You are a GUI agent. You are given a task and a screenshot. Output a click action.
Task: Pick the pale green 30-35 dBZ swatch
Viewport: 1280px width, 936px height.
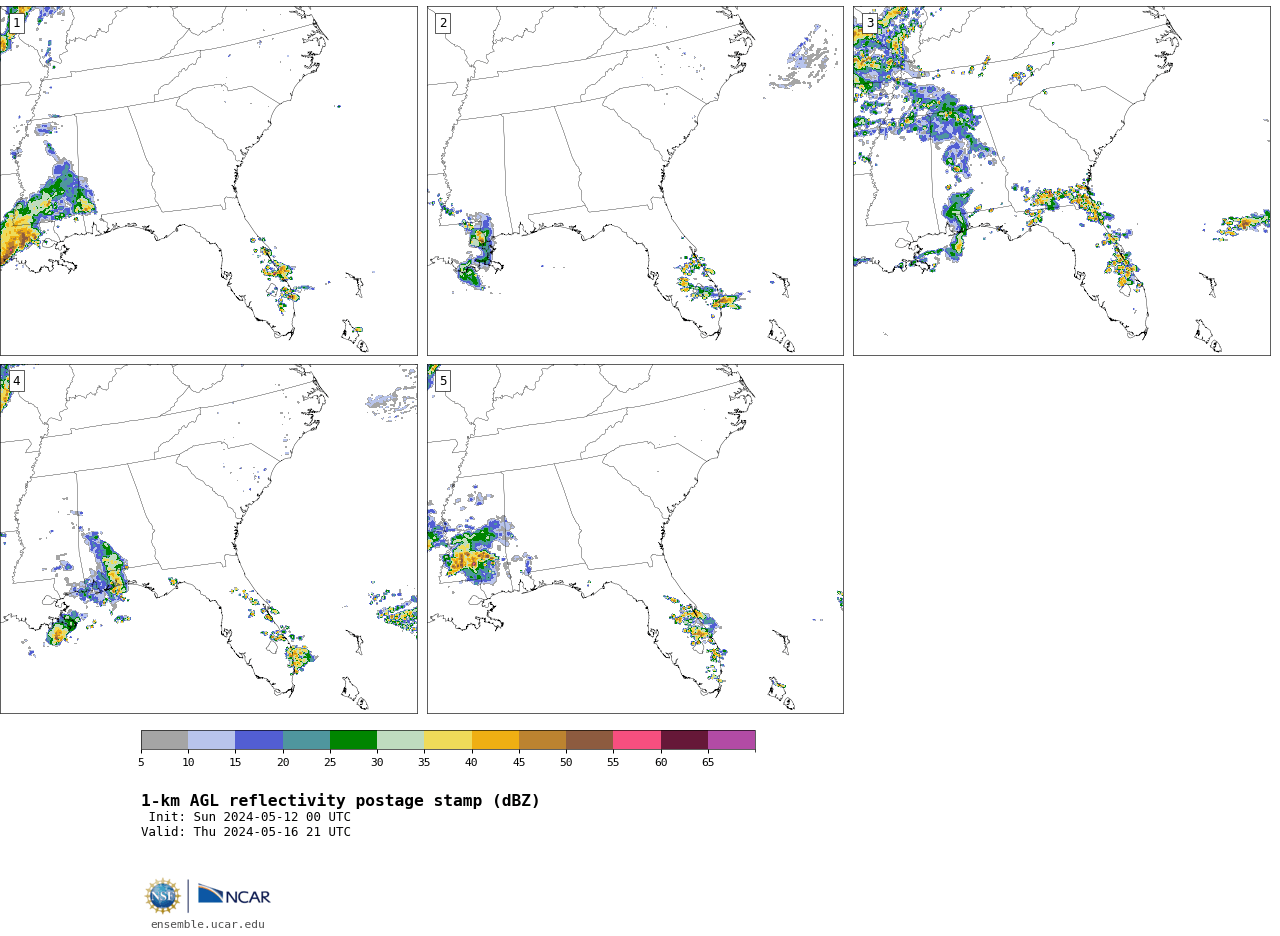[401, 740]
